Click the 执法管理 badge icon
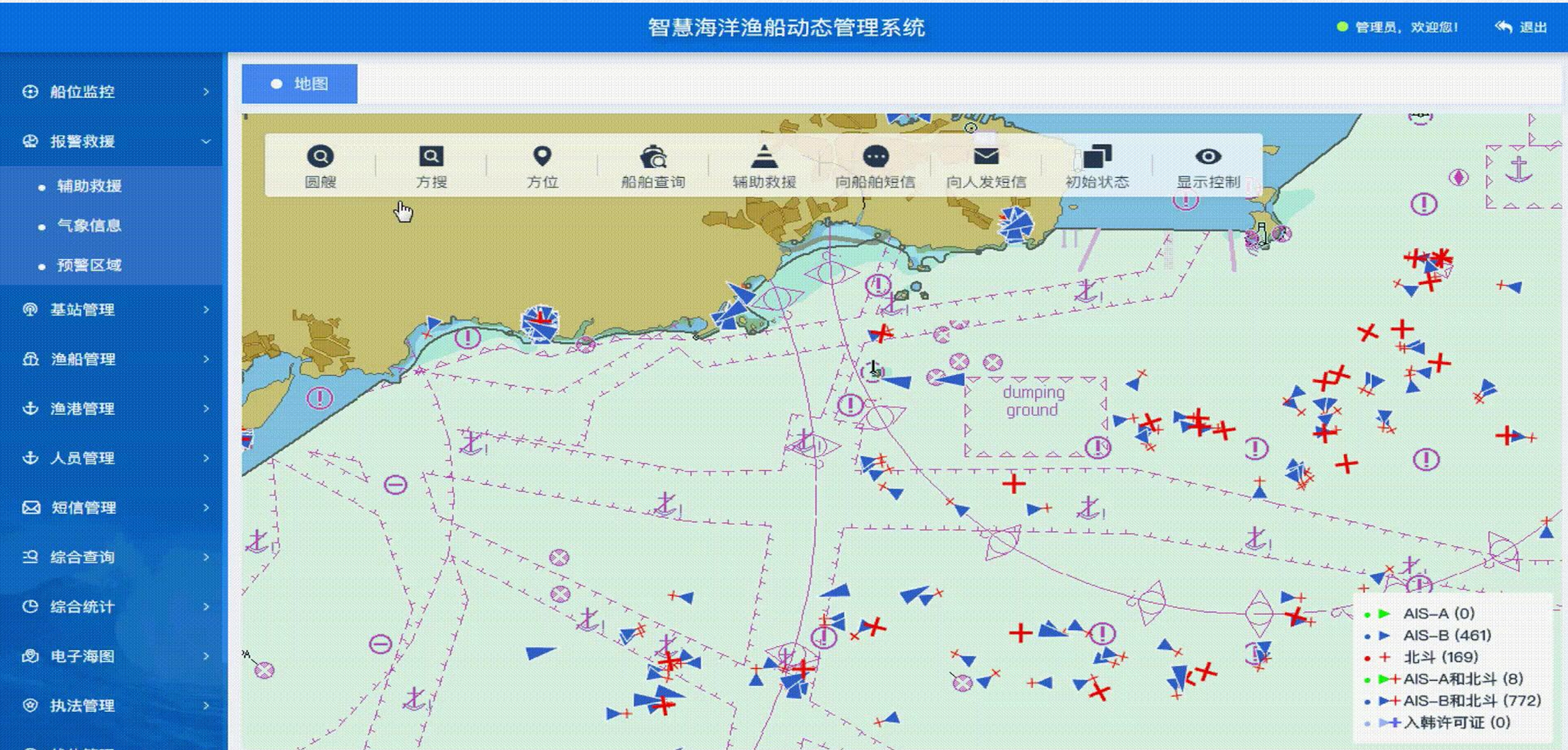The image size is (1568, 750). 30,705
